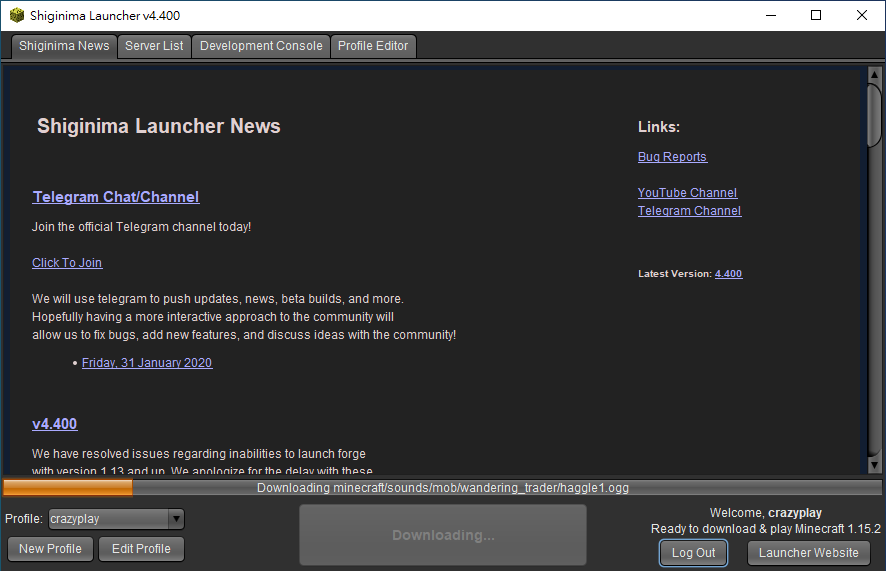Open the Friday, 31 January 2020 link
The height and width of the screenshot is (571, 886).
[x=147, y=363]
